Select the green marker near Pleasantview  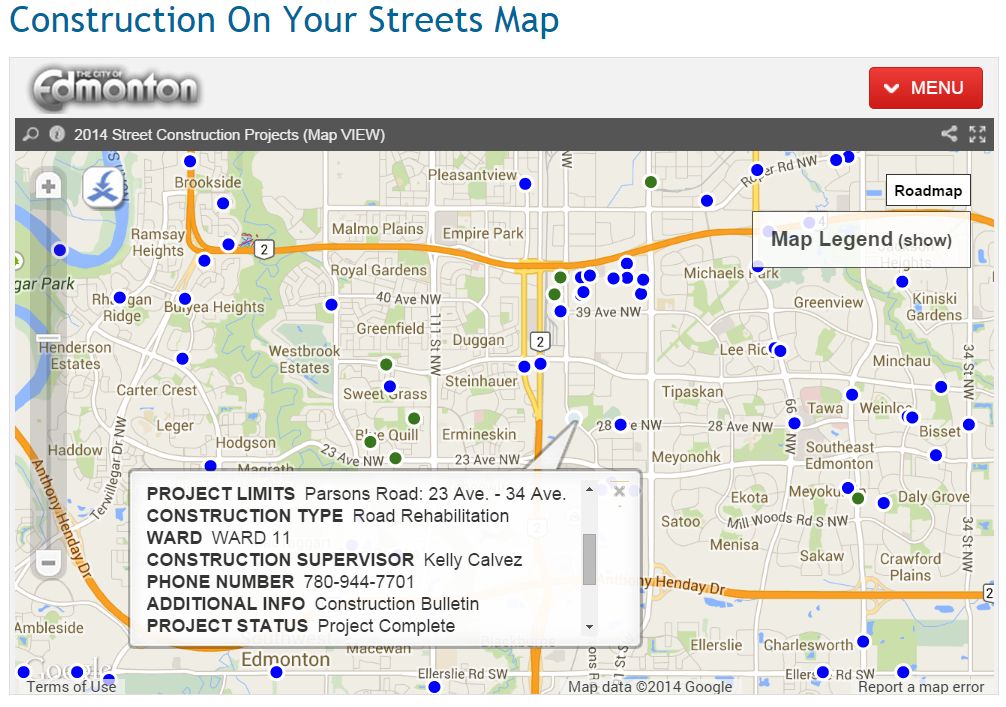652,182
